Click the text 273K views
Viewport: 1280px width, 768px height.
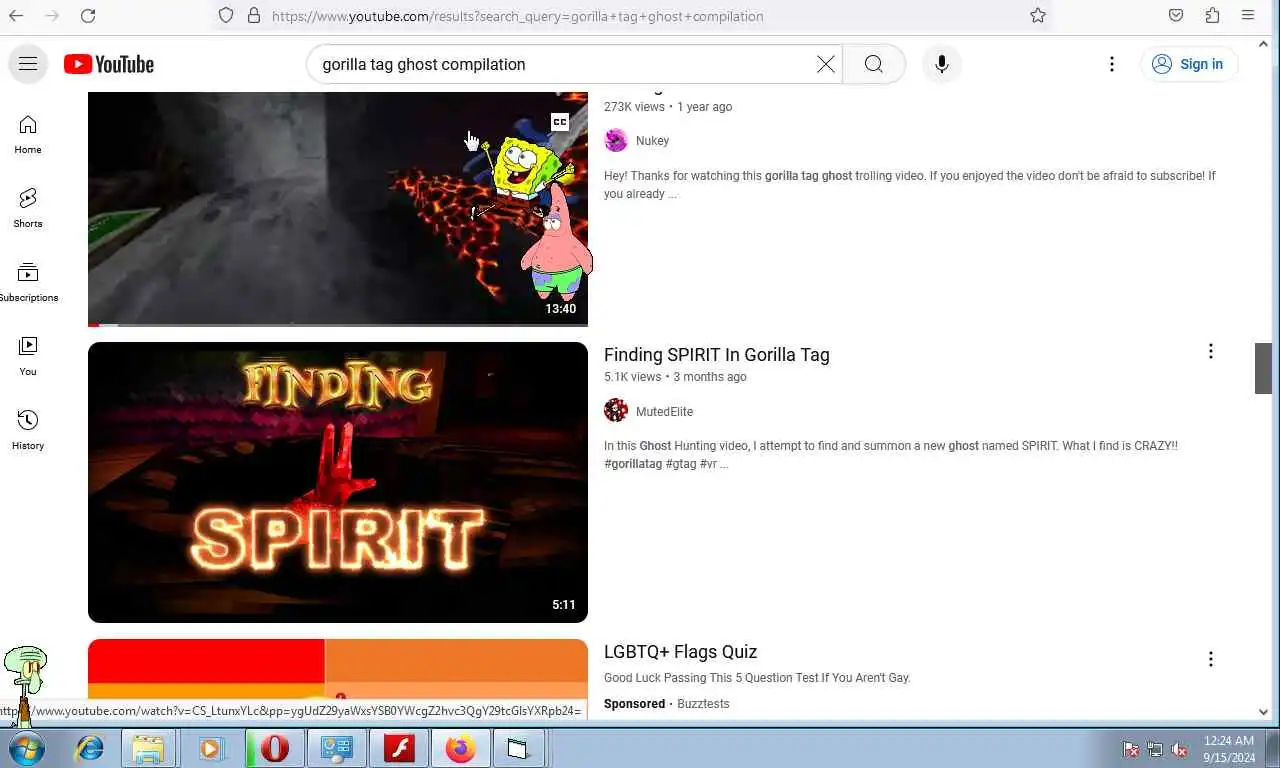pos(634,107)
